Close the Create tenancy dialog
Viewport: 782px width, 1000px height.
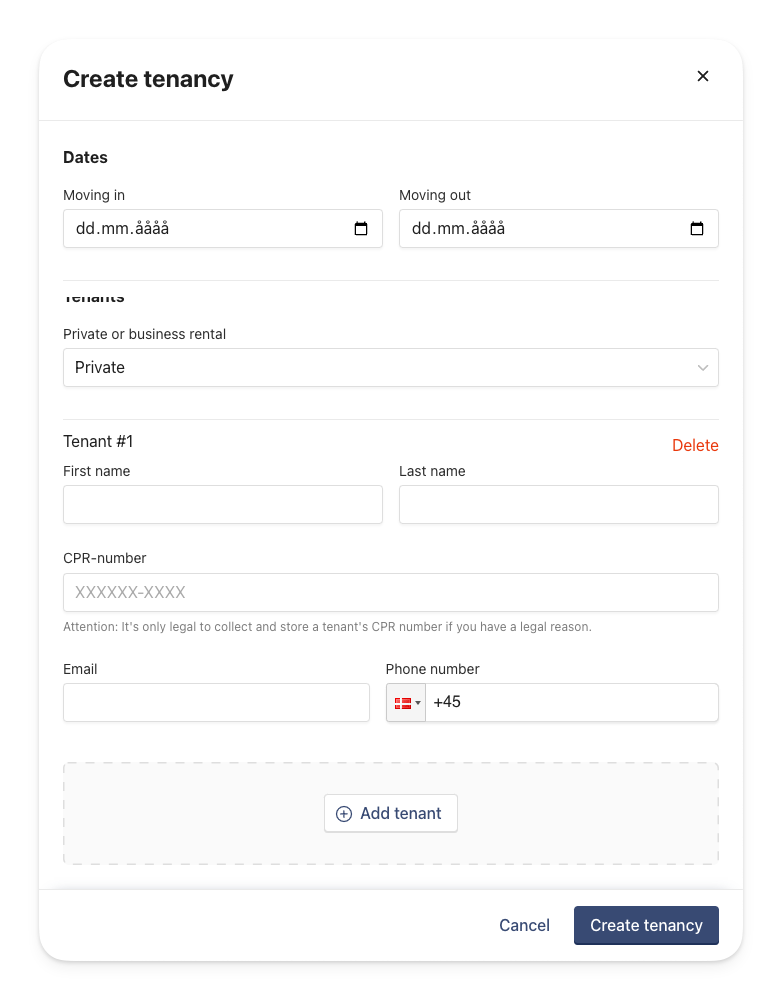[703, 76]
